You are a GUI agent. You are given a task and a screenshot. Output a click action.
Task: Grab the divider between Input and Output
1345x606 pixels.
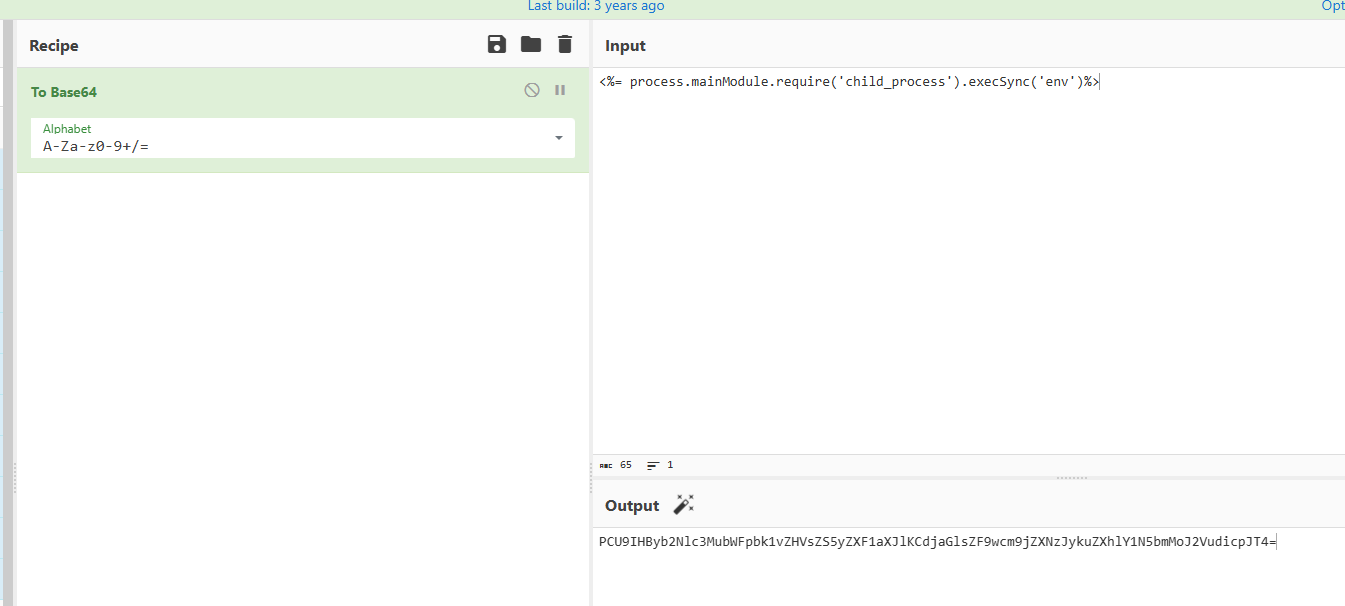click(x=1071, y=478)
